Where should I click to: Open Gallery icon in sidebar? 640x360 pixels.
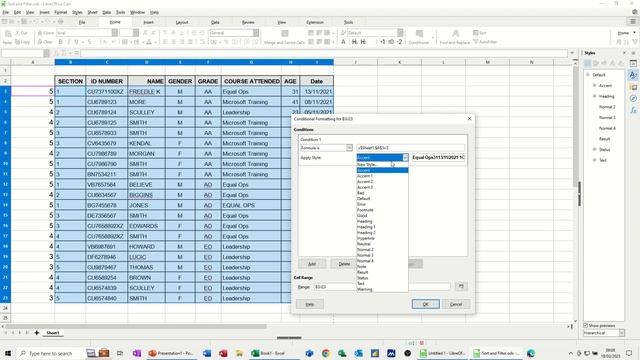point(633,87)
